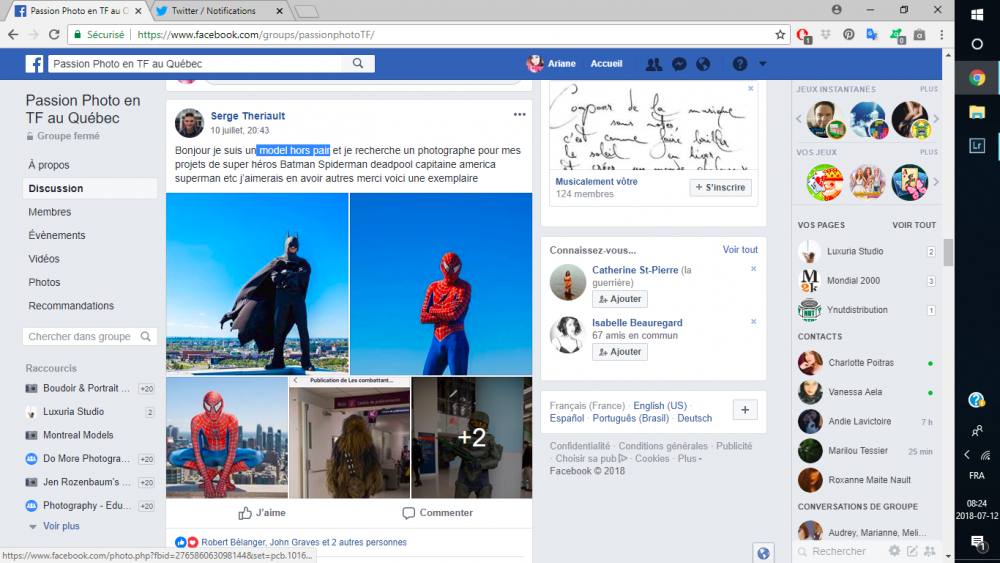
Task: Open Messenger from the Facebook top bar
Action: (x=679, y=64)
